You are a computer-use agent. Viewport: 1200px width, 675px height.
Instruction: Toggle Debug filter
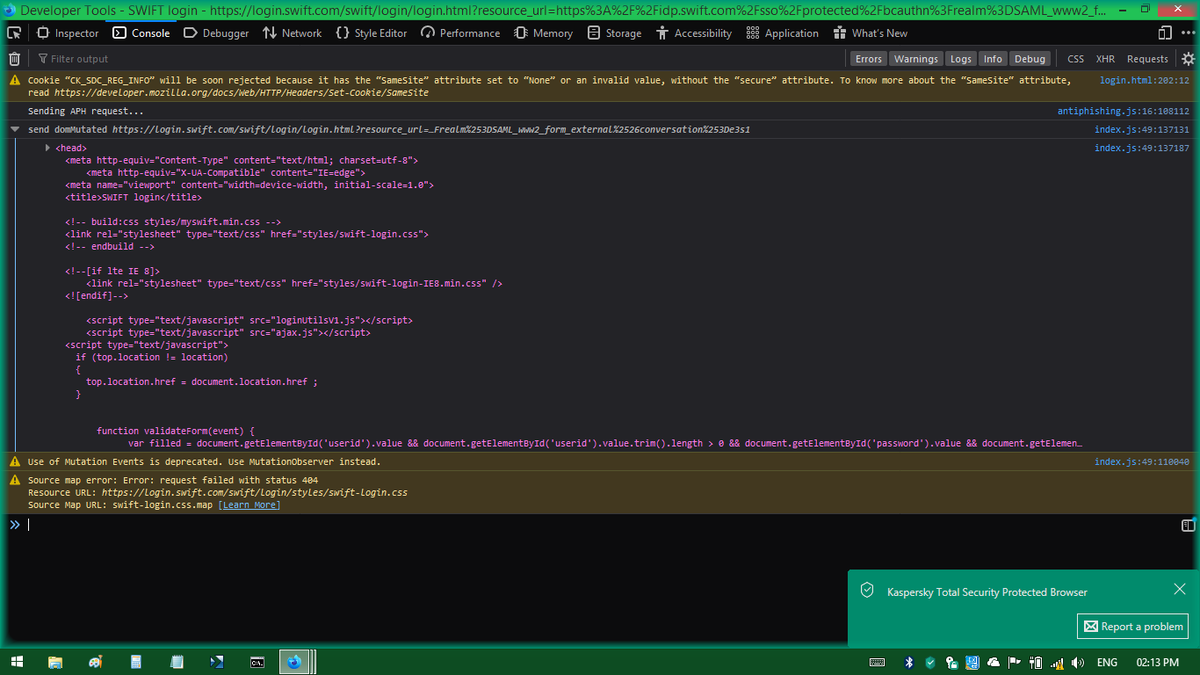pos(1030,59)
